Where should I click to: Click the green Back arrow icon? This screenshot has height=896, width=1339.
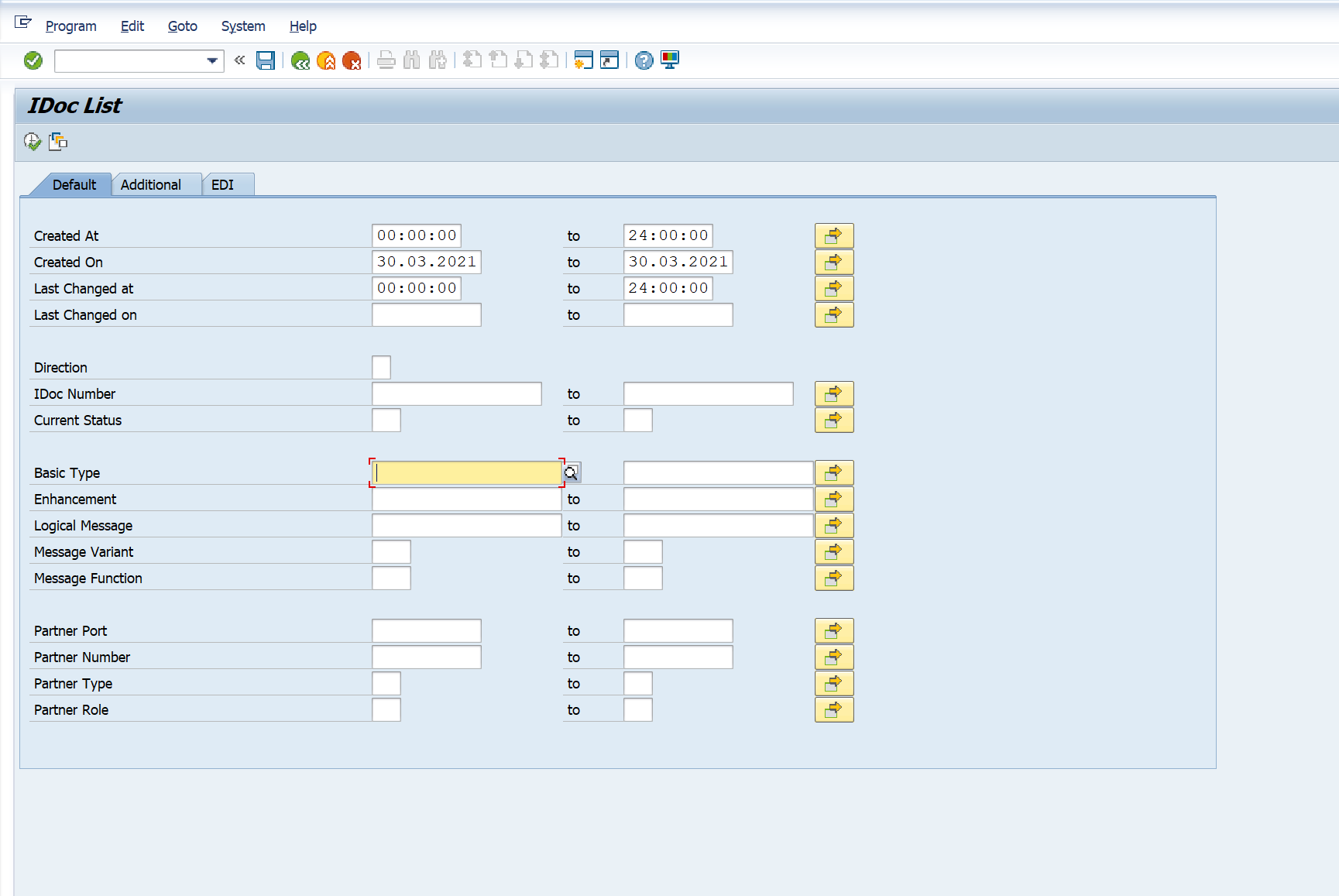click(x=300, y=60)
